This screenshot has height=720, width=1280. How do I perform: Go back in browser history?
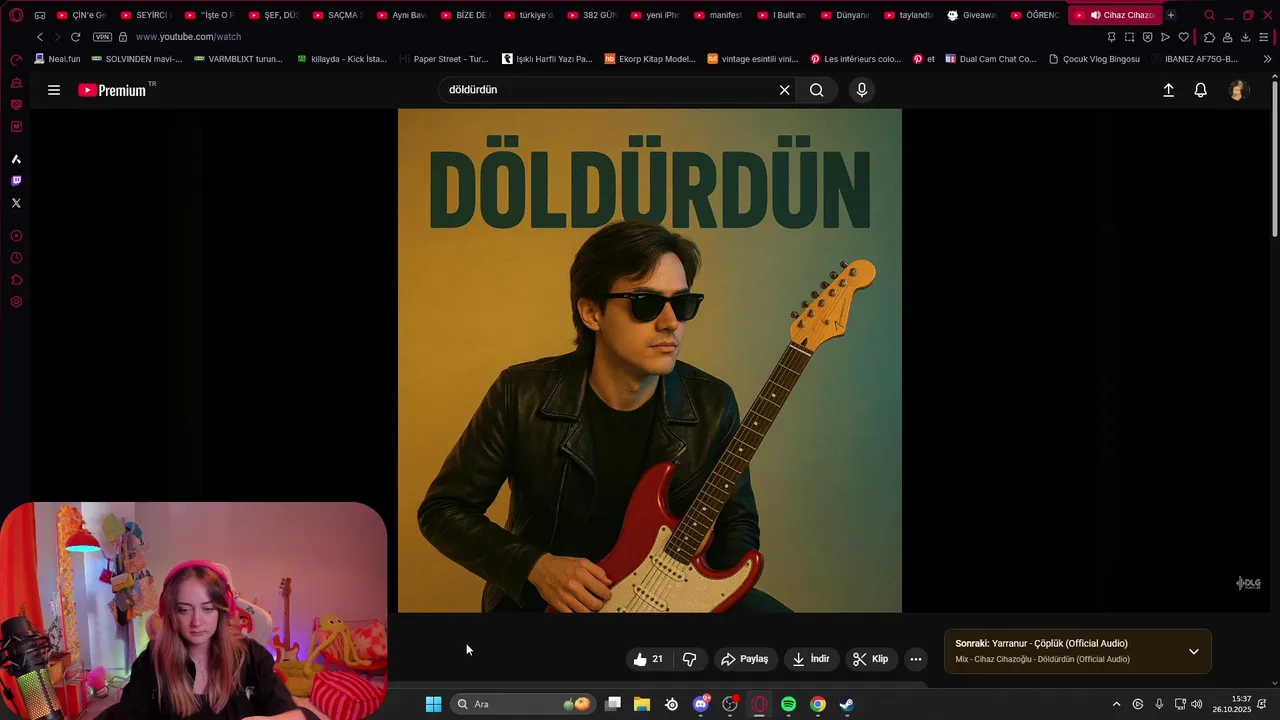click(40, 37)
